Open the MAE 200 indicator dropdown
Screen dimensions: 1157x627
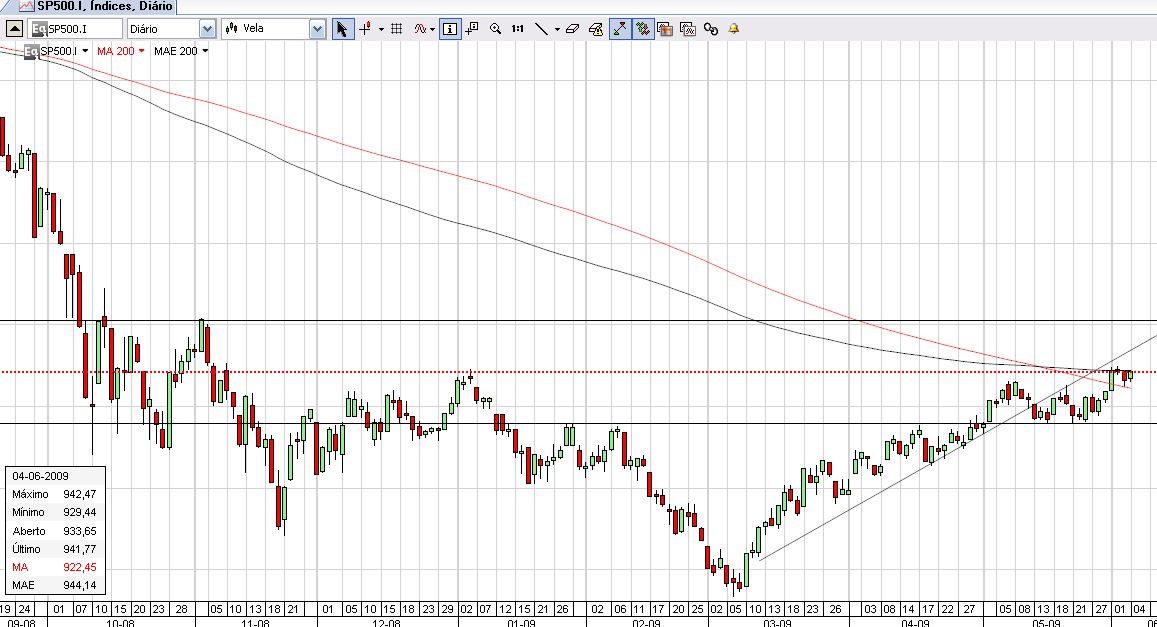point(205,51)
